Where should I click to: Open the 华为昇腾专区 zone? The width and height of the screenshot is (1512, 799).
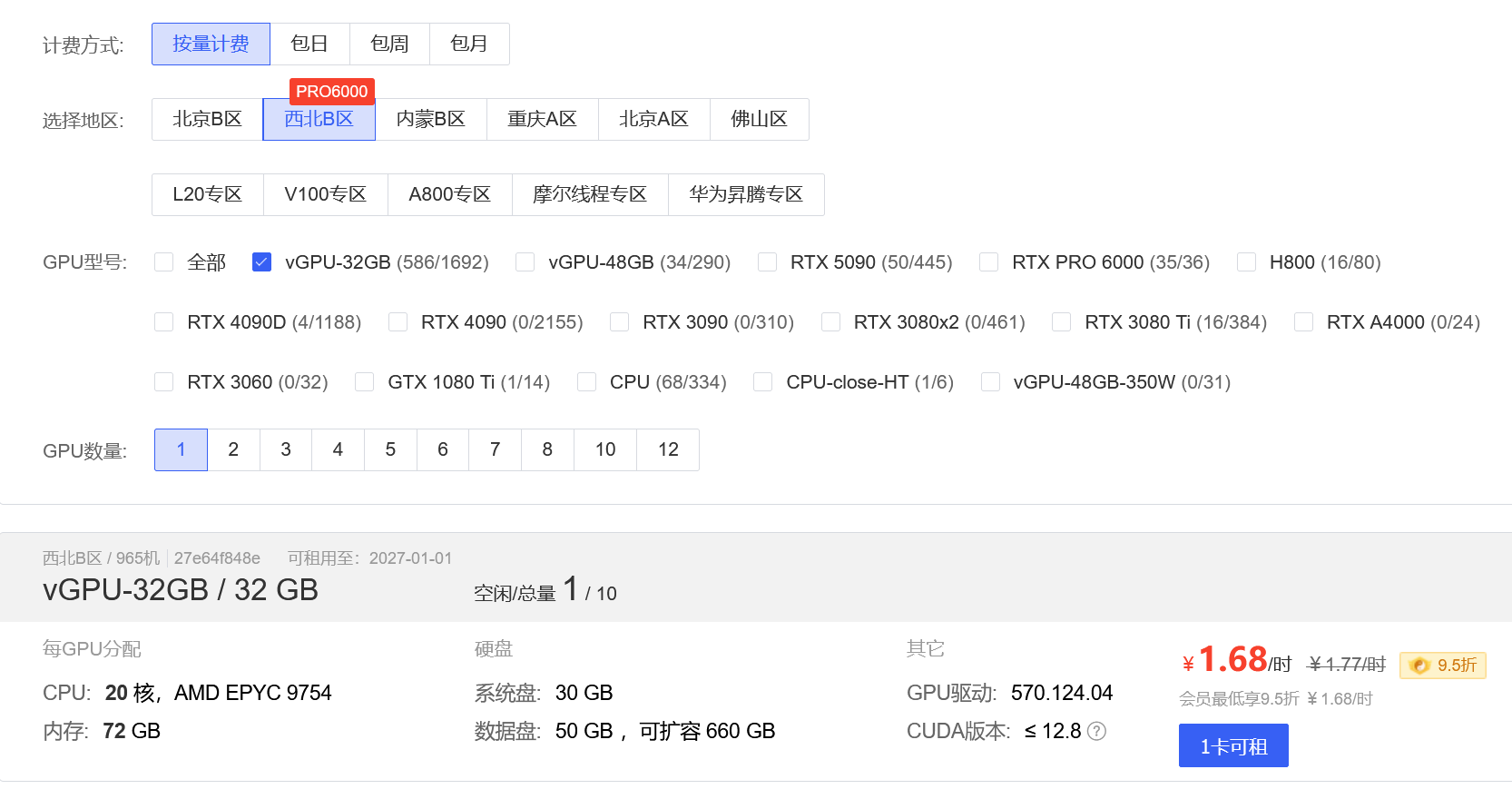(x=746, y=194)
